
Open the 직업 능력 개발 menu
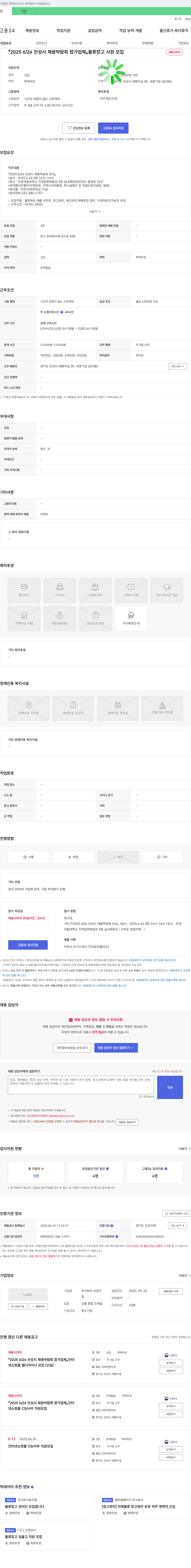tap(131, 30)
